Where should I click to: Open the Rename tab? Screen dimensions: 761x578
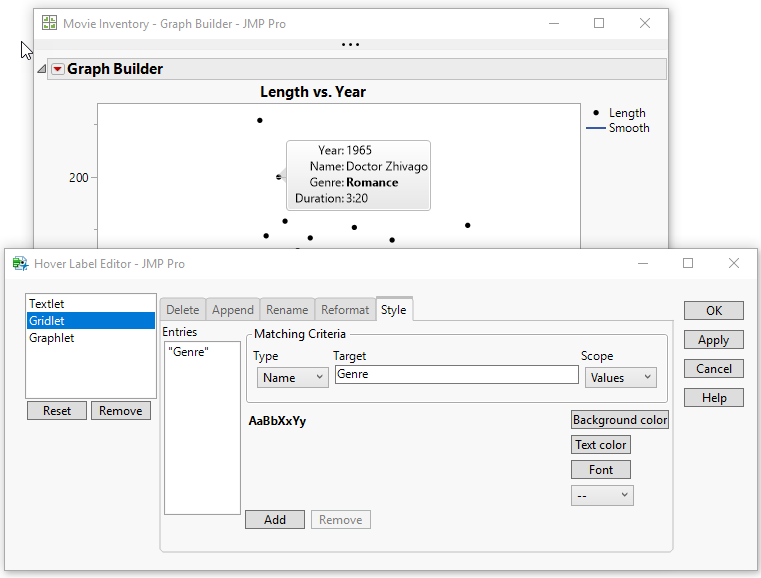[x=287, y=310]
